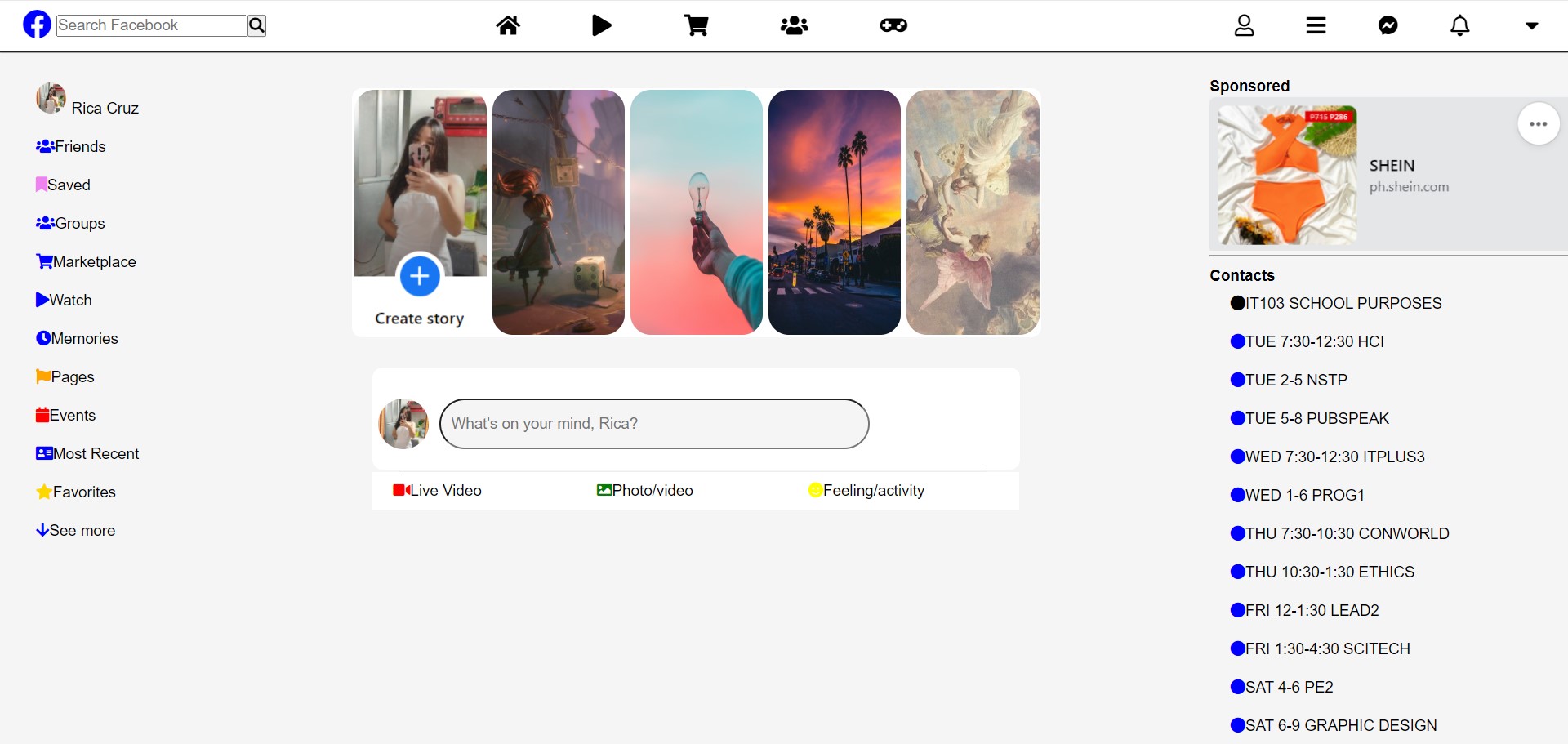Open the palm trees sunset story
This screenshot has width=1568, height=744.
coord(834,212)
